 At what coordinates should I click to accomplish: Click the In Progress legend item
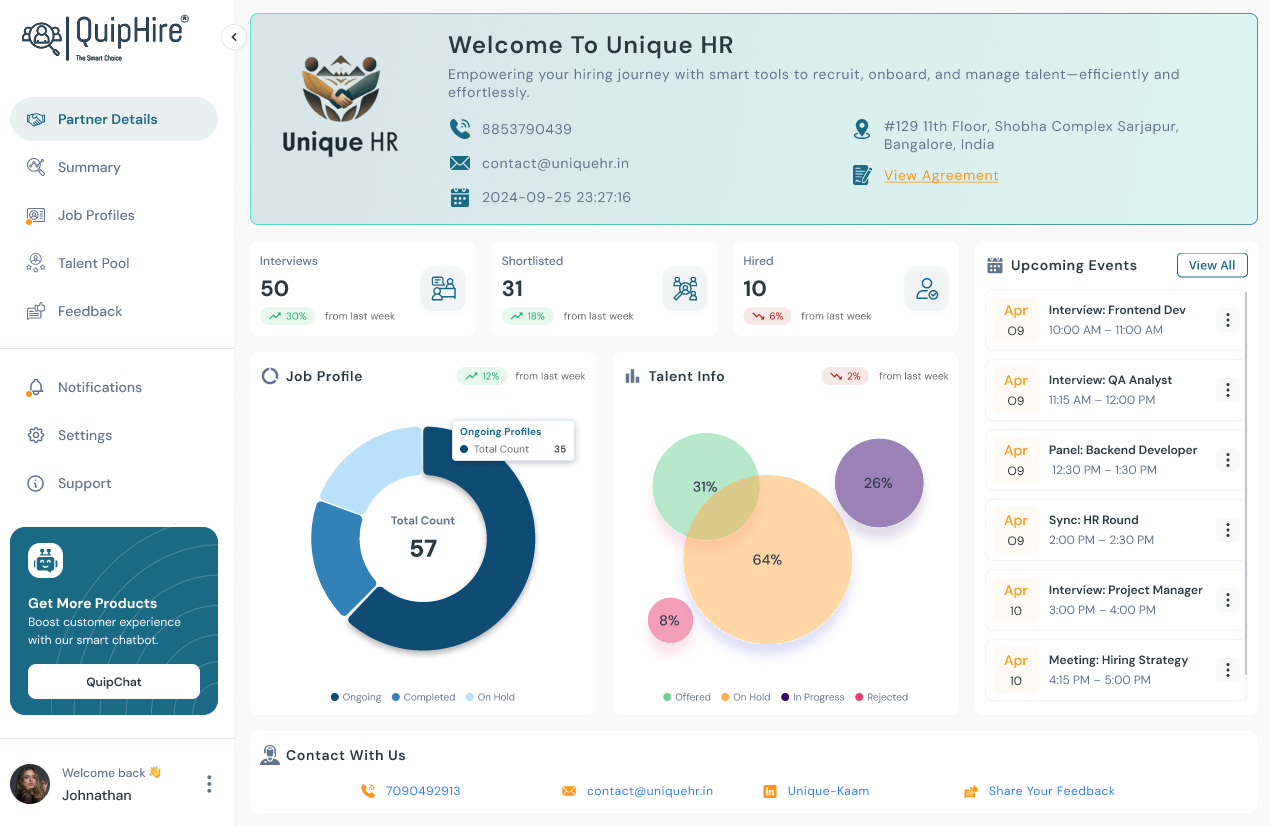point(813,697)
